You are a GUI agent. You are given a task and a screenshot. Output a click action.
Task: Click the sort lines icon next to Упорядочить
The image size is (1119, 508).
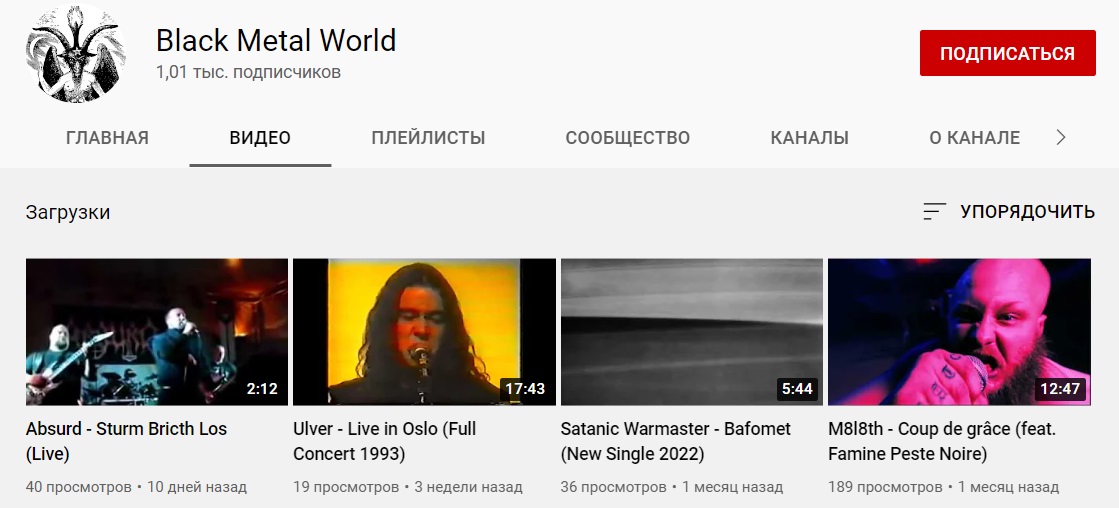click(934, 211)
